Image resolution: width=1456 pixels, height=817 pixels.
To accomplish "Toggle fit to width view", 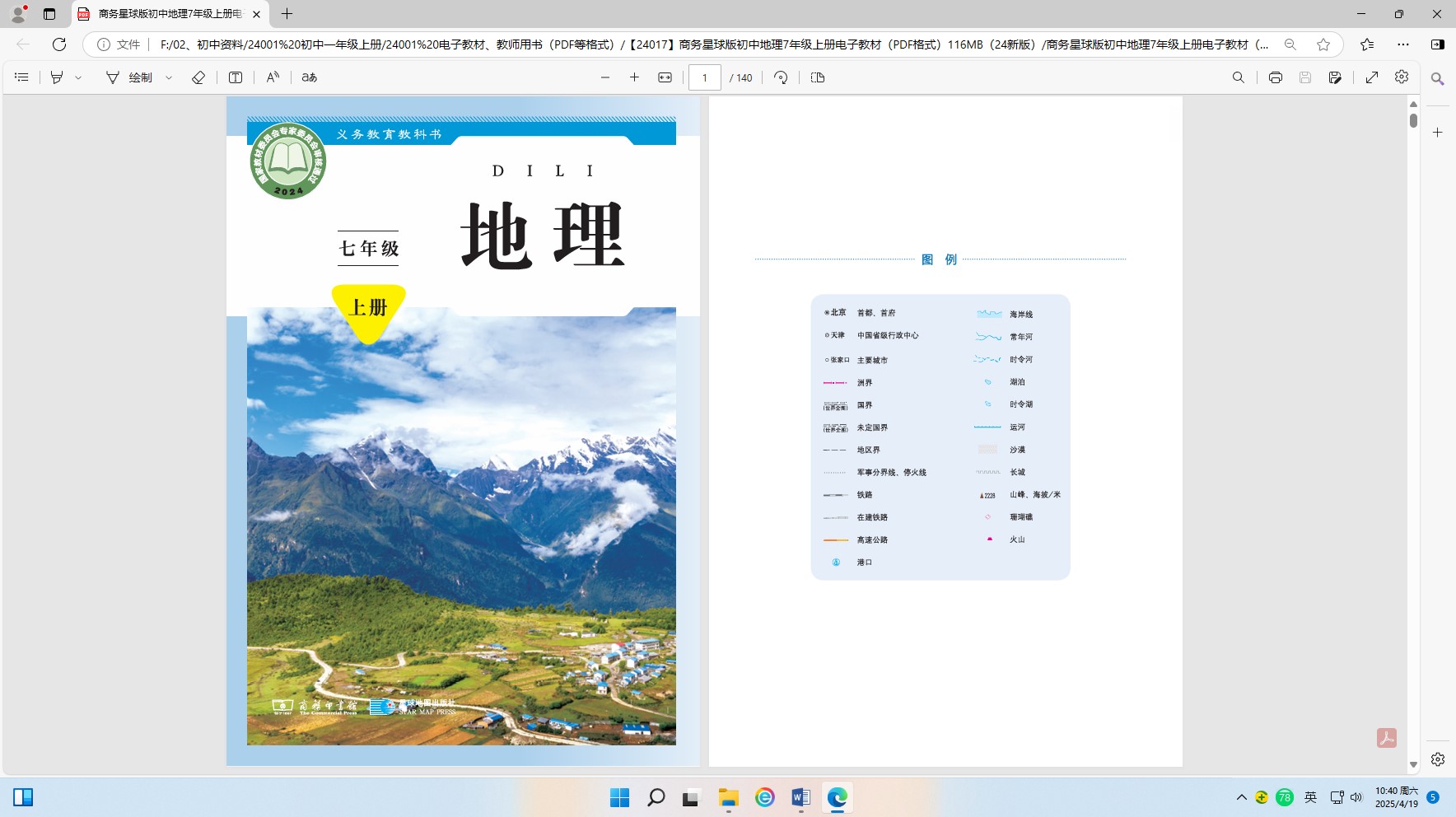I will [665, 77].
